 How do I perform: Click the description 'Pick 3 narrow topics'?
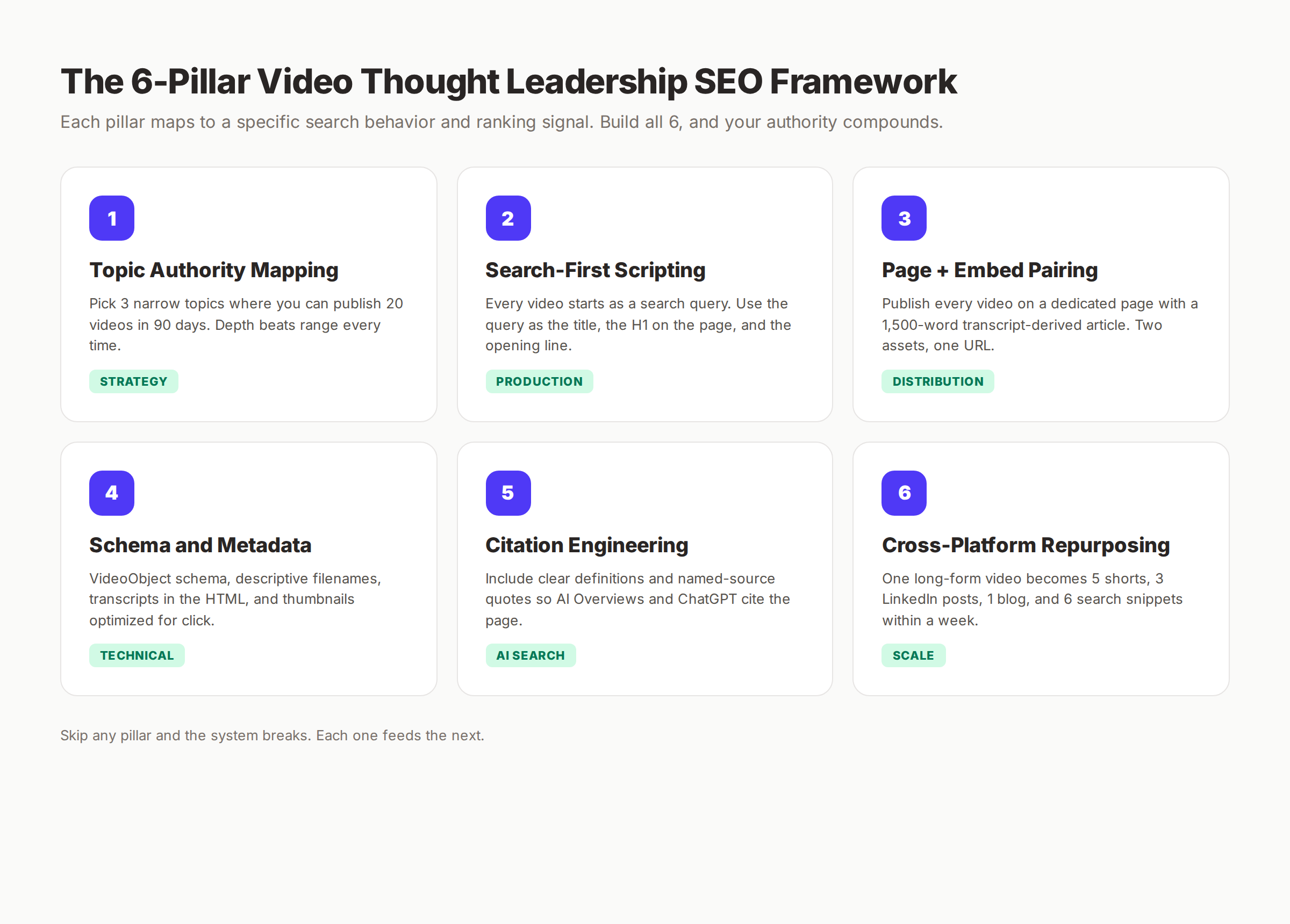(246, 324)
